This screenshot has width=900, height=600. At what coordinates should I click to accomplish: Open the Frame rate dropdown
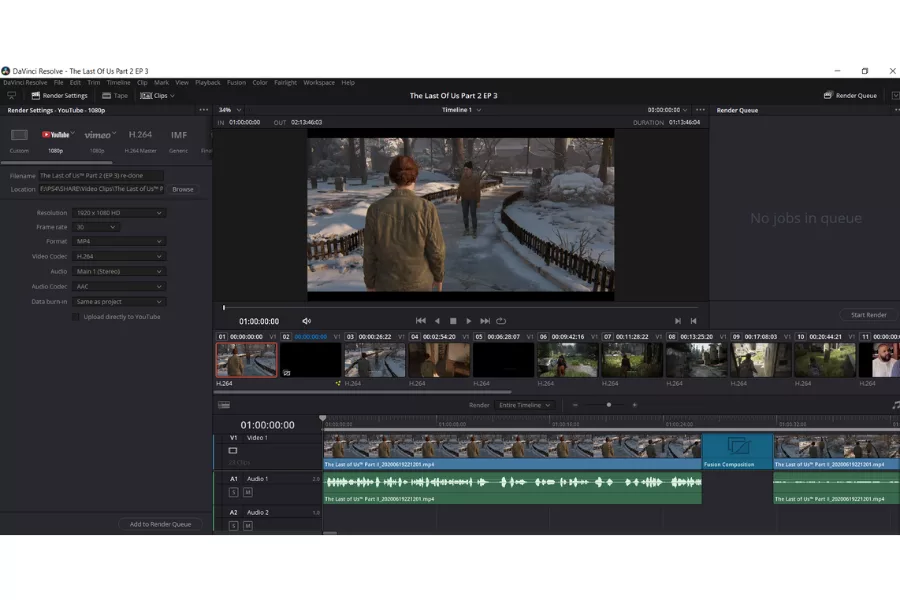click(95, 227)
